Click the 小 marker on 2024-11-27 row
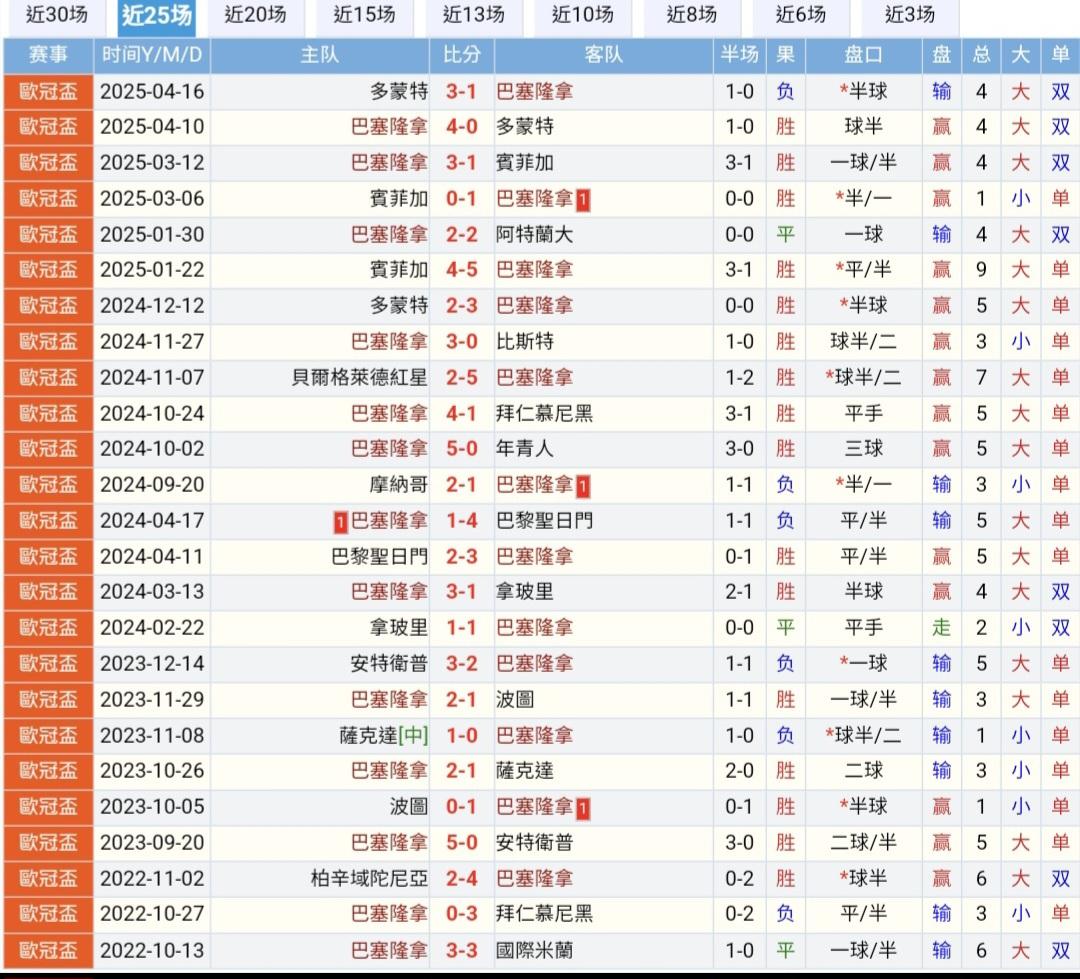 pos(1021,341)
